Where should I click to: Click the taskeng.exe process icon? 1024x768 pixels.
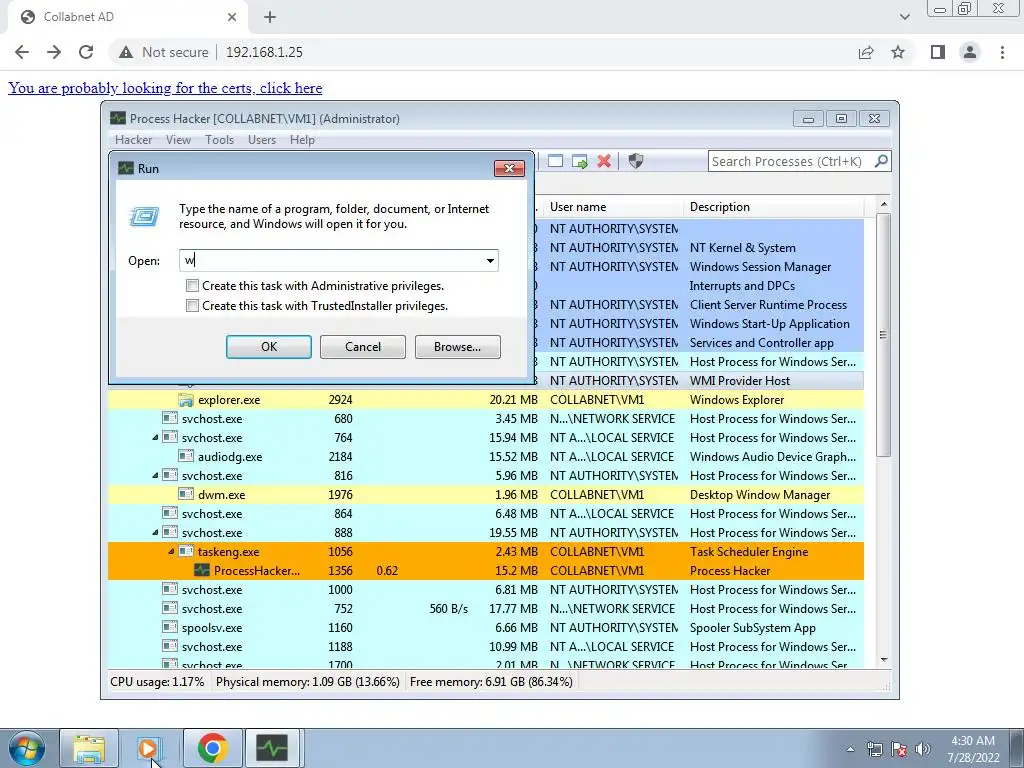pyautogui.click(x=186, y=551)
